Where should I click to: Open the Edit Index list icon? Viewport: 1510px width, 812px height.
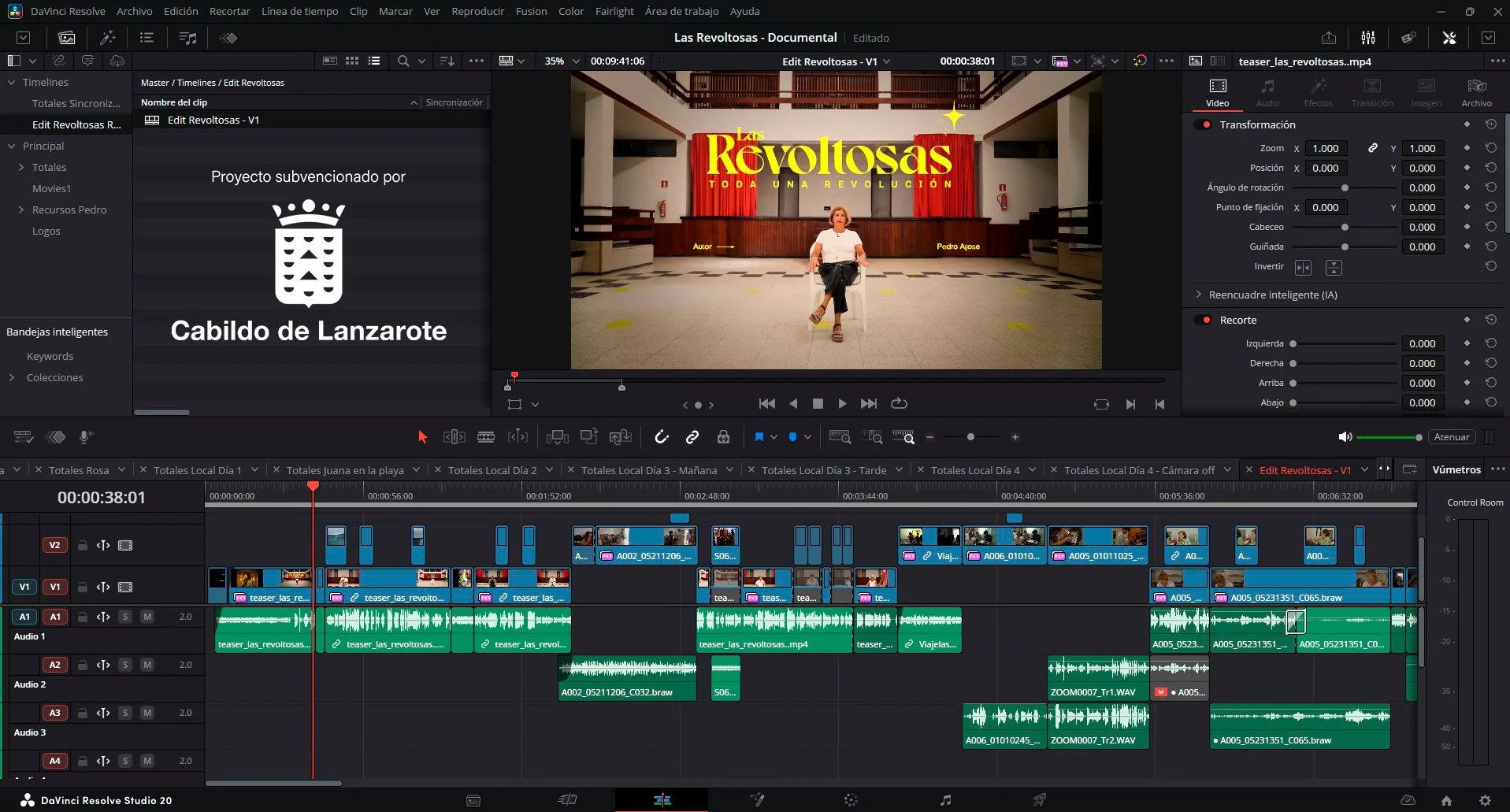(147, 38)
